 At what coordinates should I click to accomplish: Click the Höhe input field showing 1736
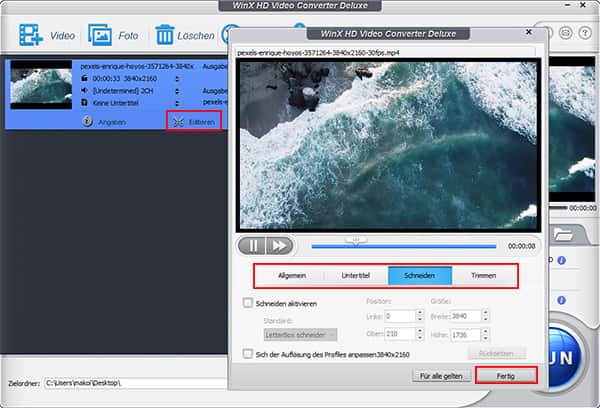point(466,335)
